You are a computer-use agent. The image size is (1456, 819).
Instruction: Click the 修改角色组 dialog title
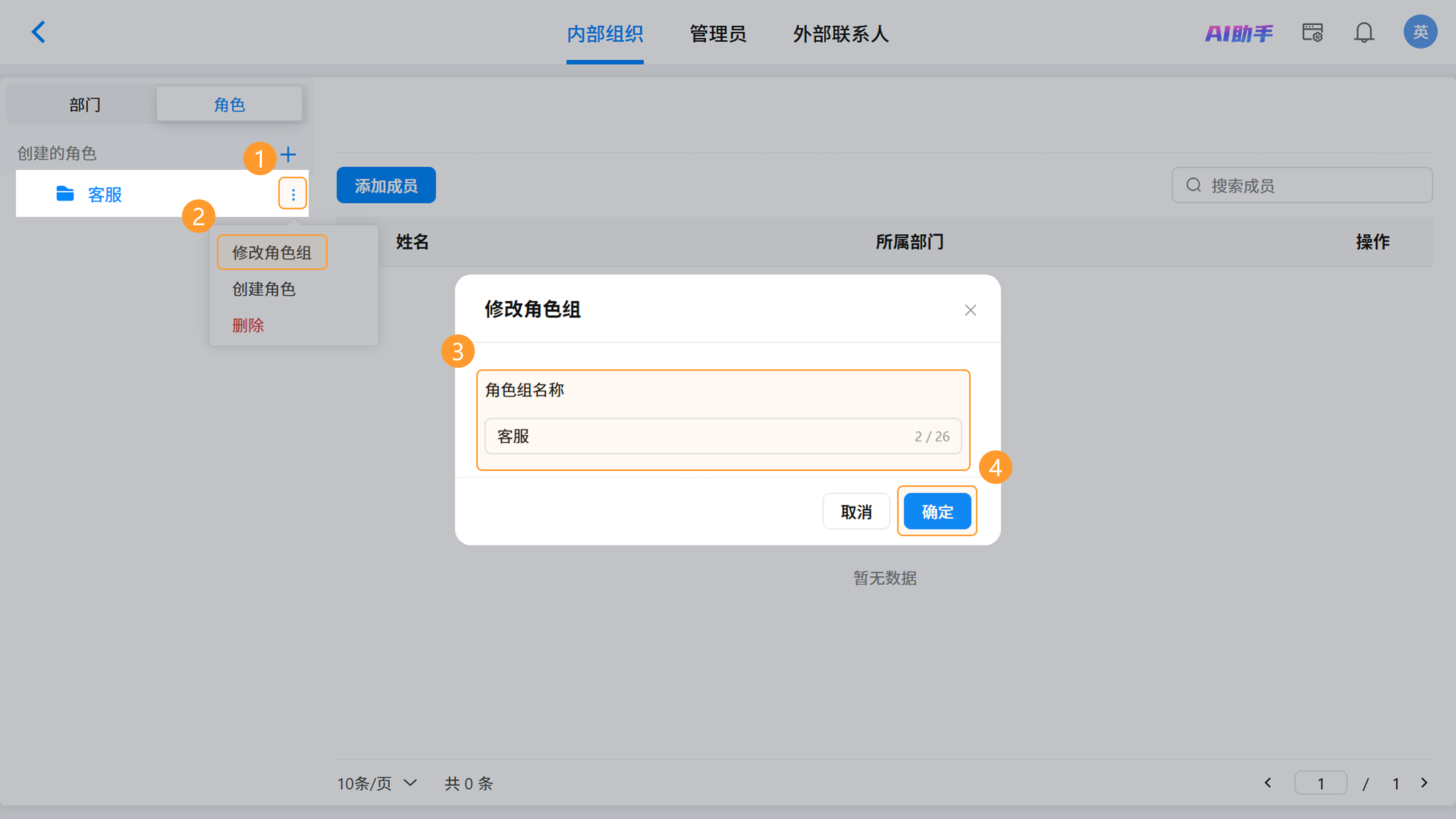coord(532,309)
